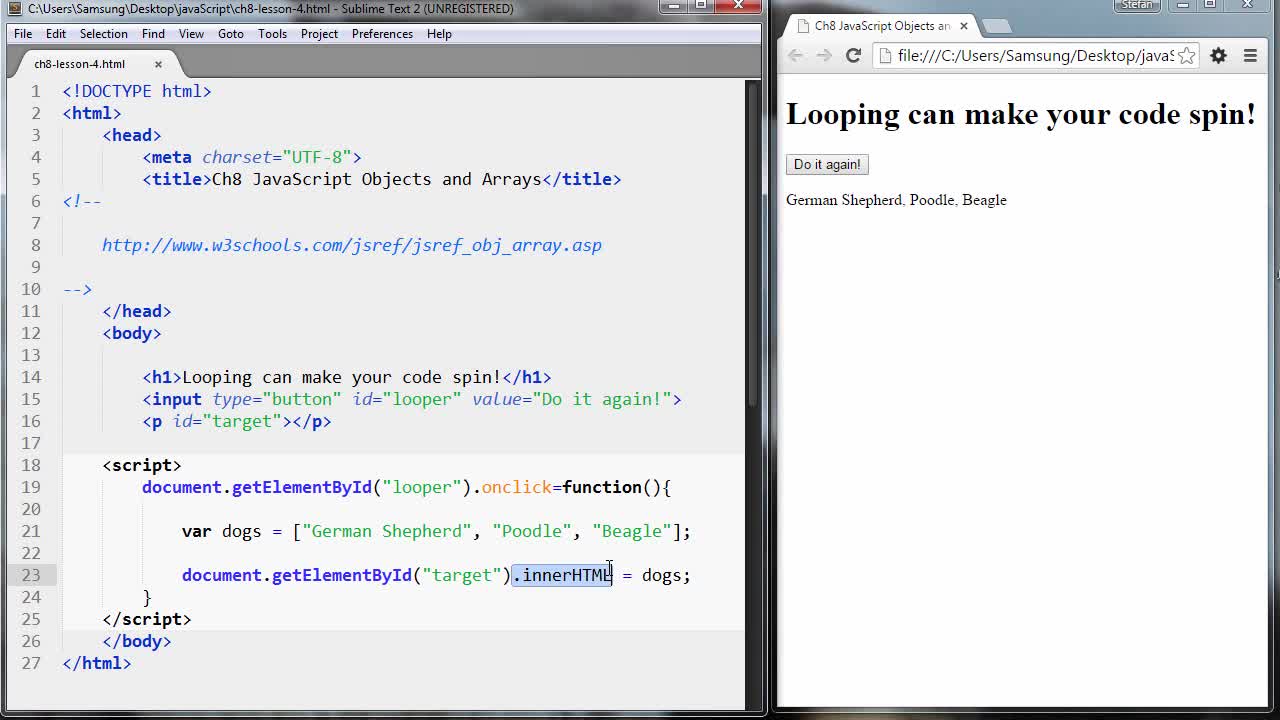Click the "Beagle" string in code
This screenshot has width=1280, height=720.
click(x=632, y=531)
